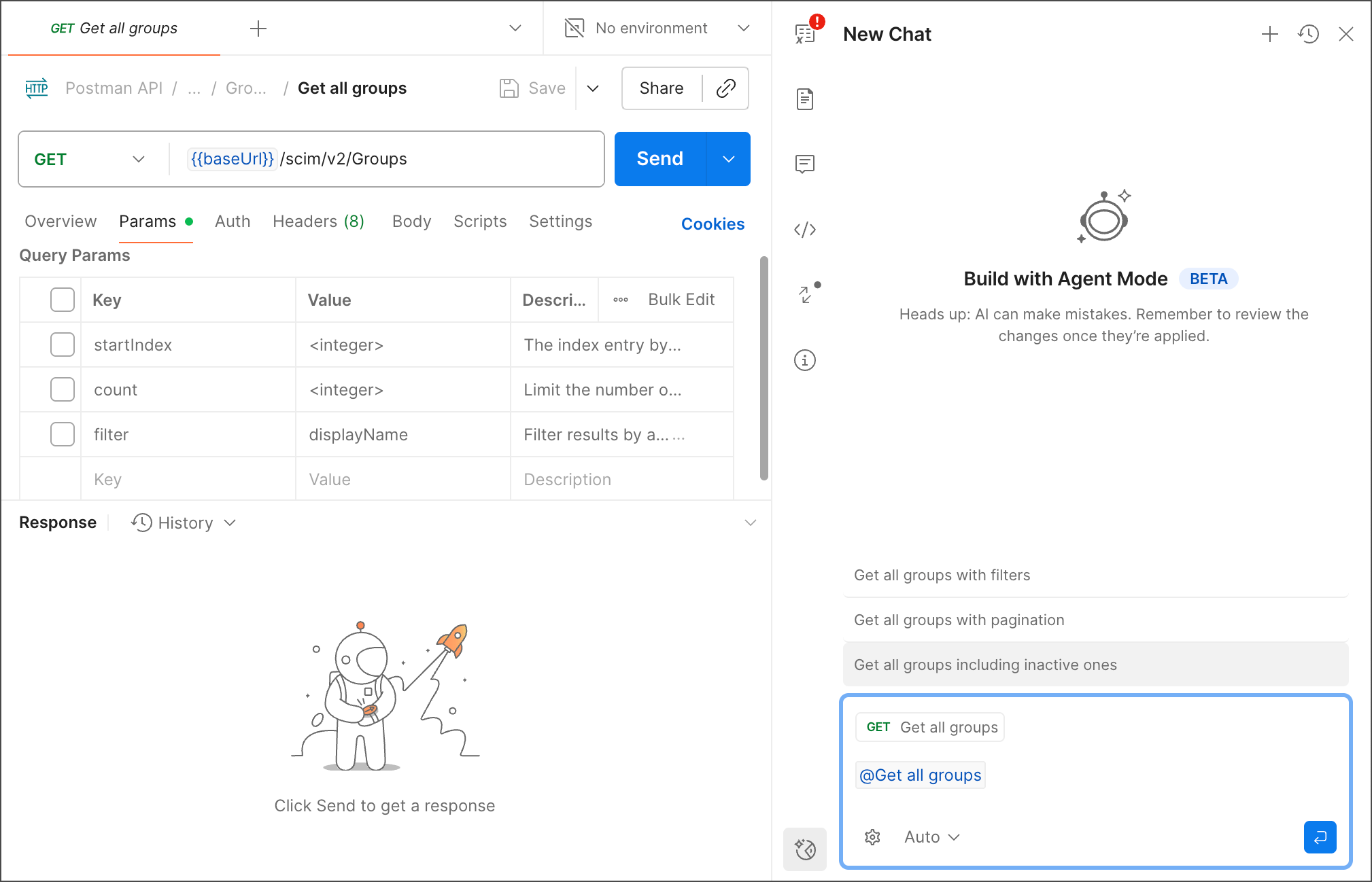The width and height of the screenshot is (1372, 882).
Task: Enable the startIndex query parameter checkbox
Action: point(62,345)
